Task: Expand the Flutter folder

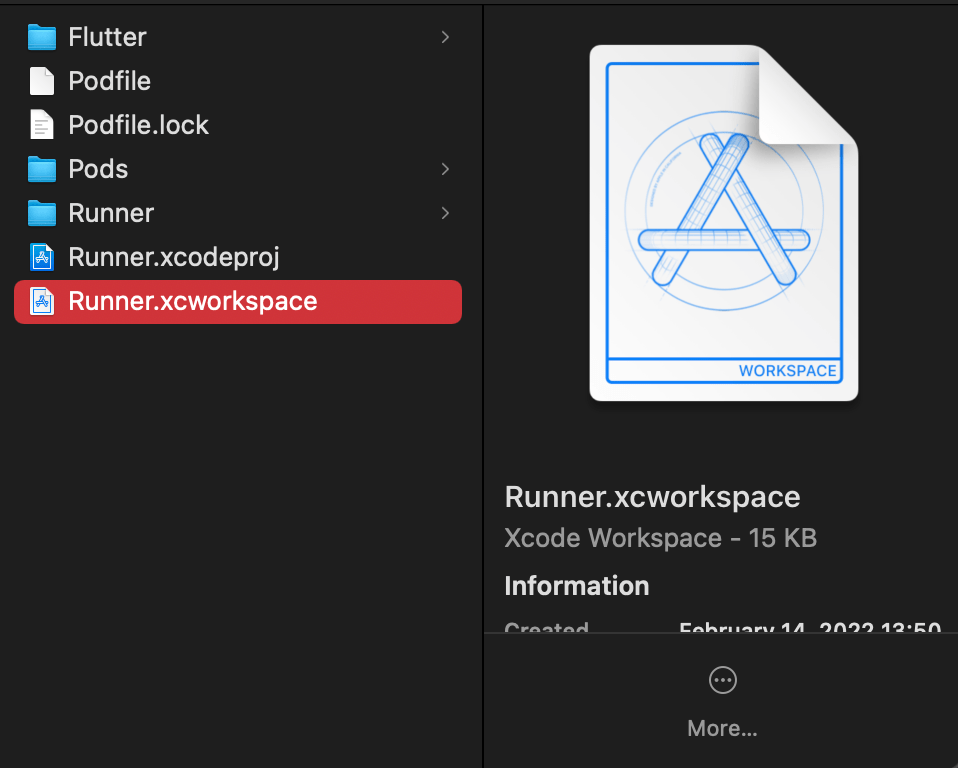Action: [446, 37]
